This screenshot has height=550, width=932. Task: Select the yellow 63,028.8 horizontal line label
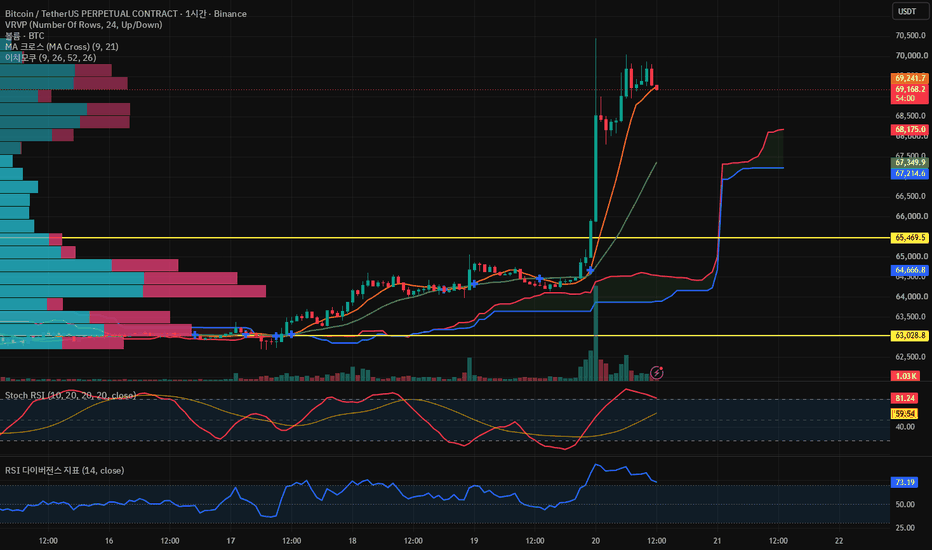(909, 336)
